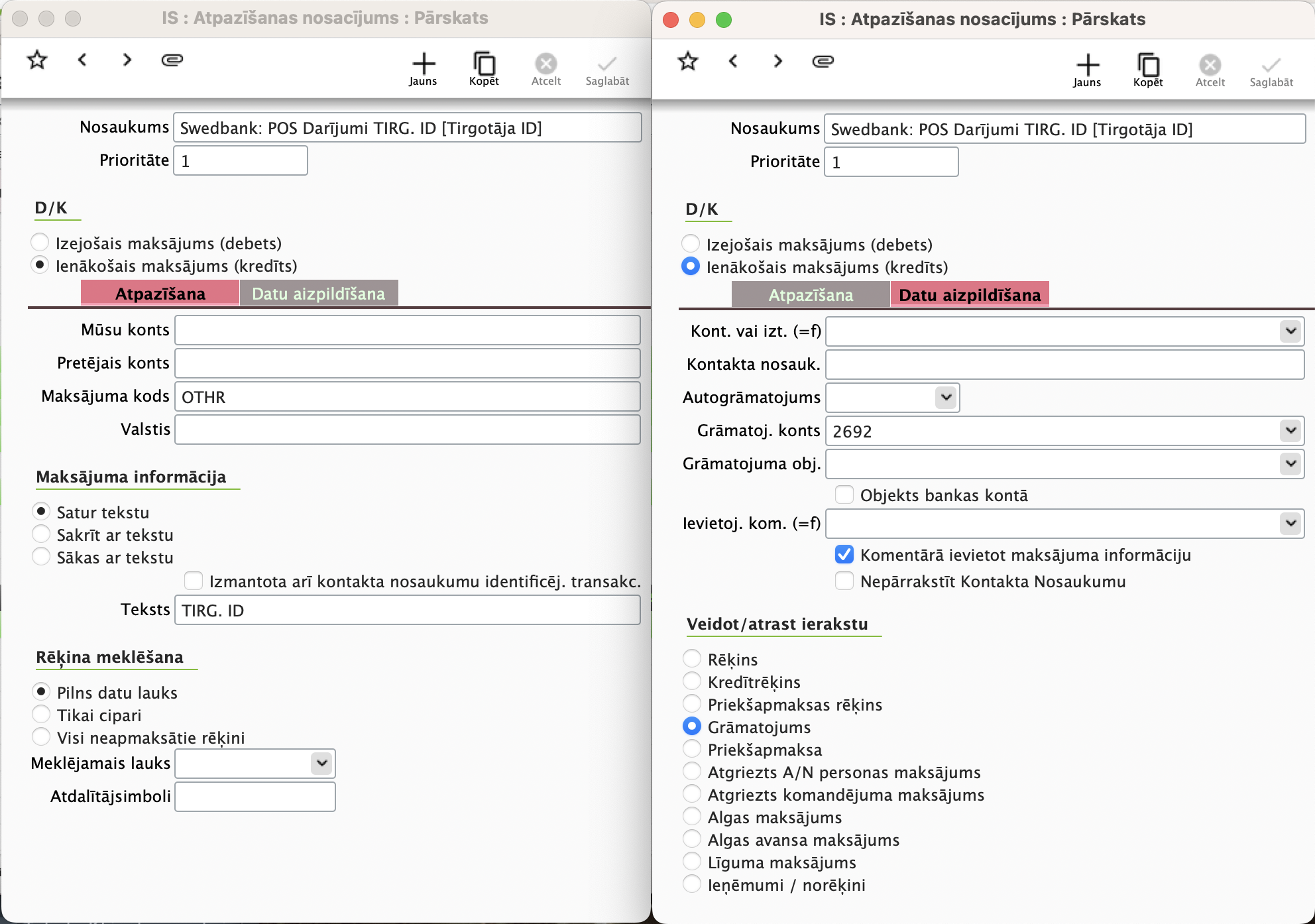Toggle Izmantota arī kontakta nosaukumu checkbox

click(194, 581)
